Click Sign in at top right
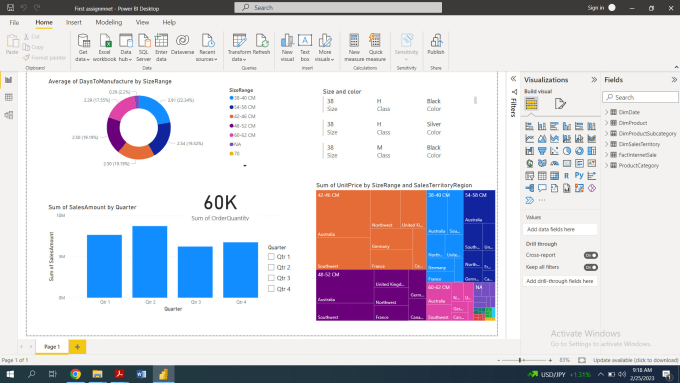This screenshot has height=383, width=680. point(595,8)
